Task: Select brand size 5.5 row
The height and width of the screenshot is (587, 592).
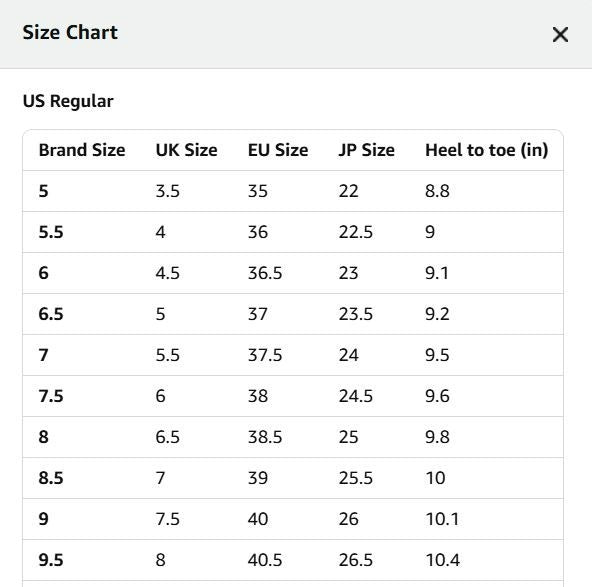Action: [293, 232]
